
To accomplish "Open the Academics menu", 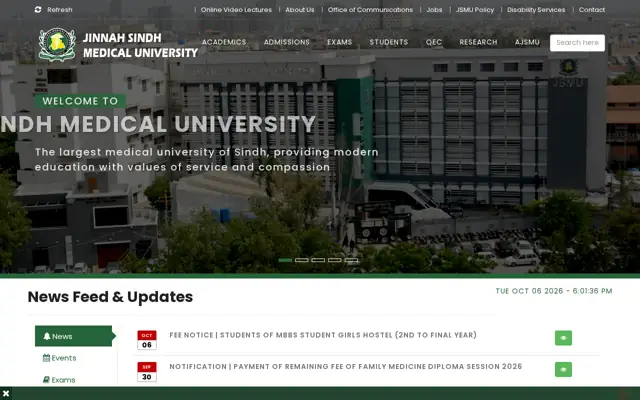I will pyautogui.click(x=224, y=42).
